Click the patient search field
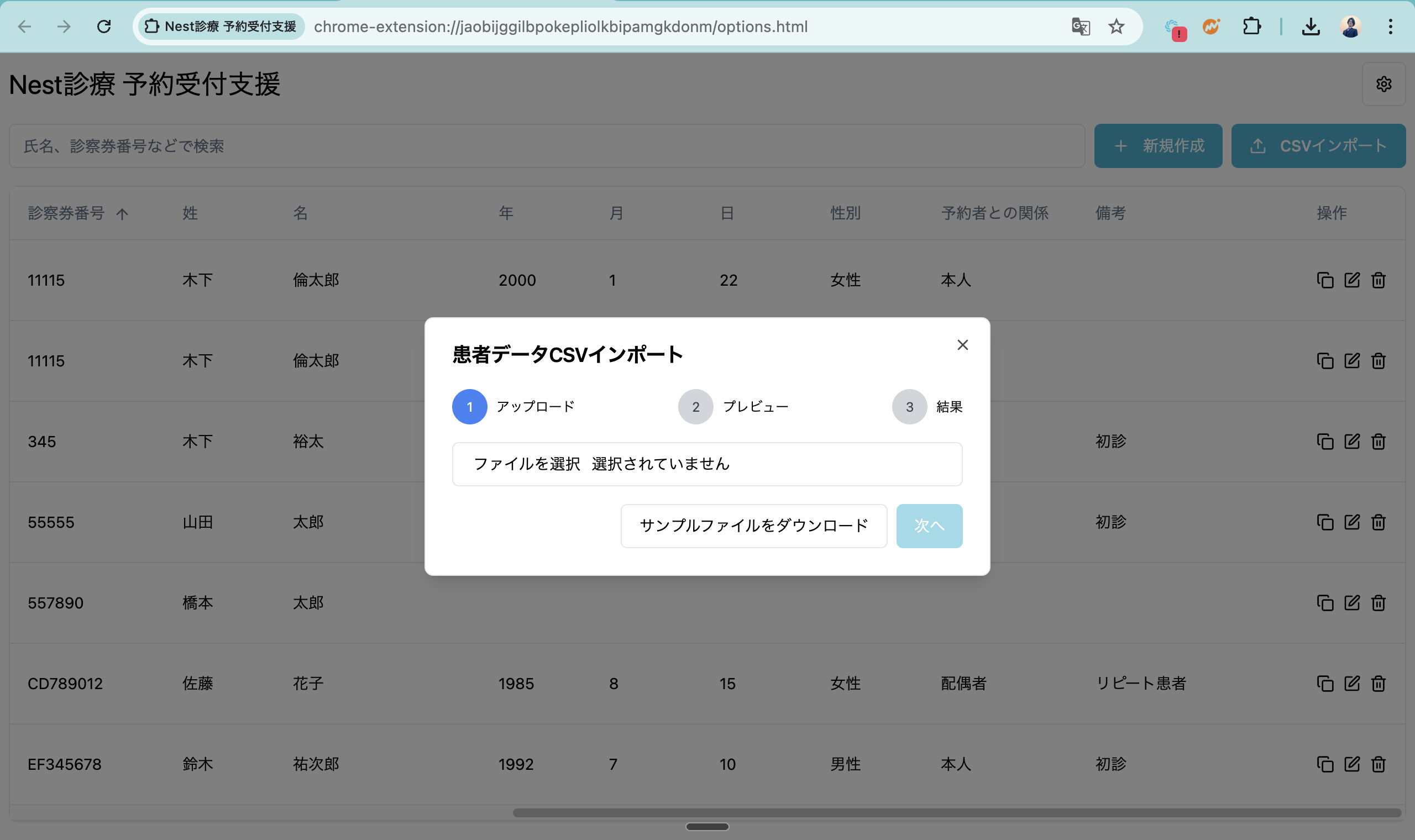 coord(546,146)
